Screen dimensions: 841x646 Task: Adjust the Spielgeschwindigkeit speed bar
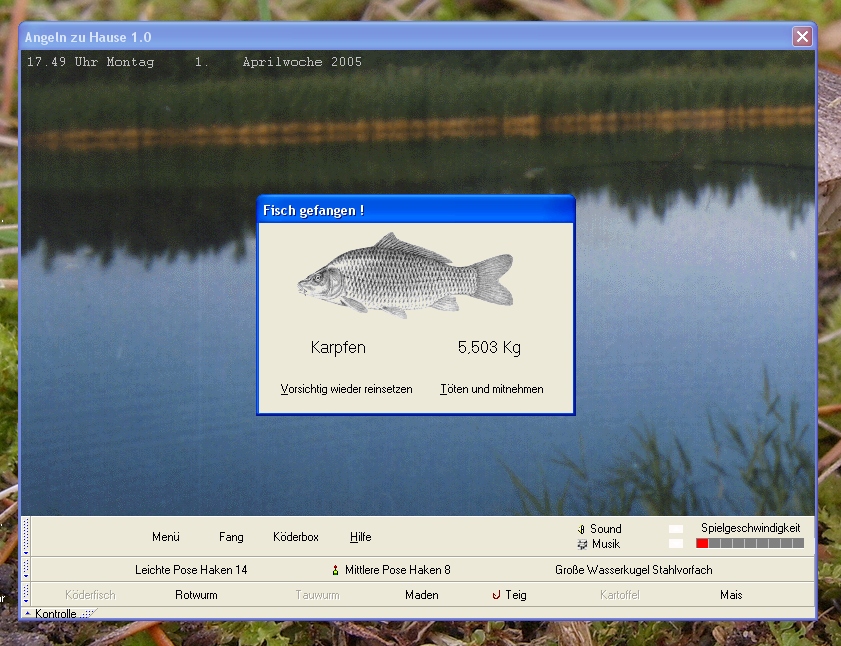coord(750,543)
